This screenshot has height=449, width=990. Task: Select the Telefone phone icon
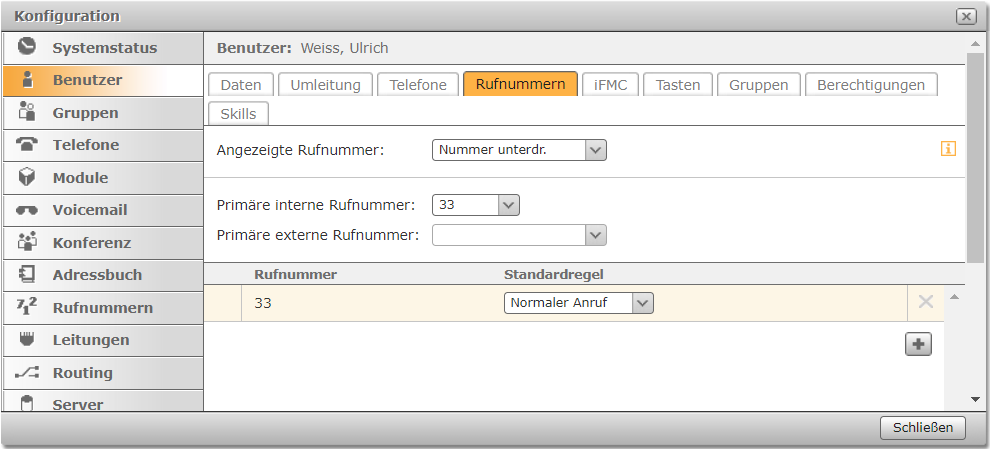click(28, 145)
